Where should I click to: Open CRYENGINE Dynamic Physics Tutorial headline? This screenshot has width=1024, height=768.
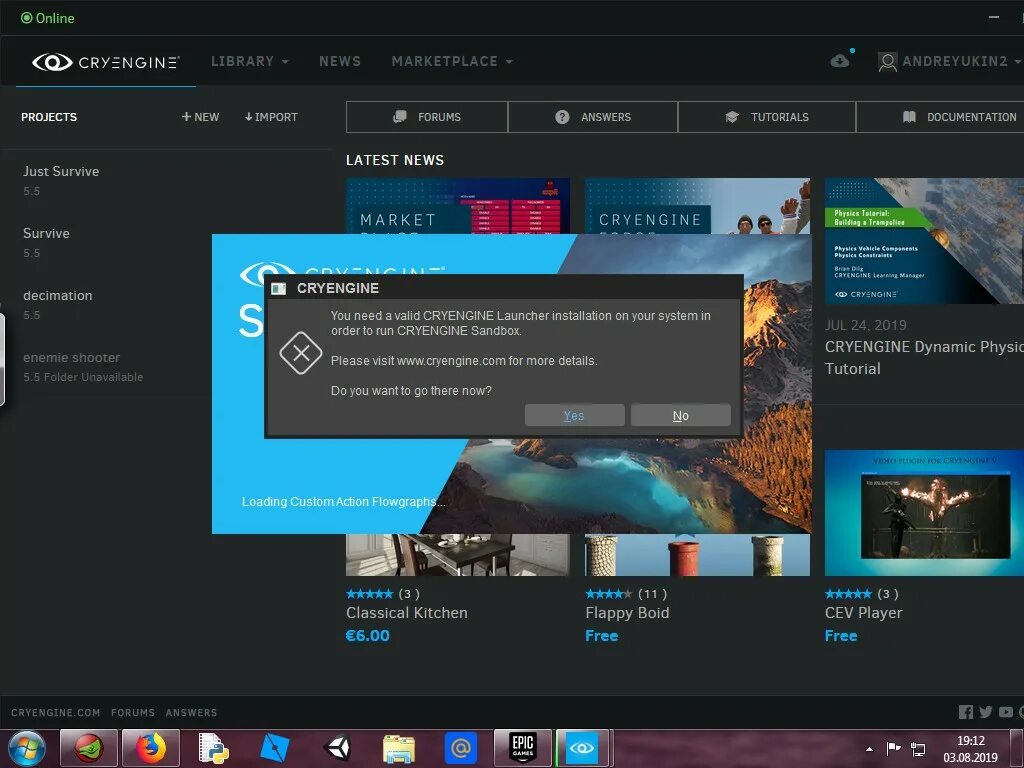tap(923, 357)
